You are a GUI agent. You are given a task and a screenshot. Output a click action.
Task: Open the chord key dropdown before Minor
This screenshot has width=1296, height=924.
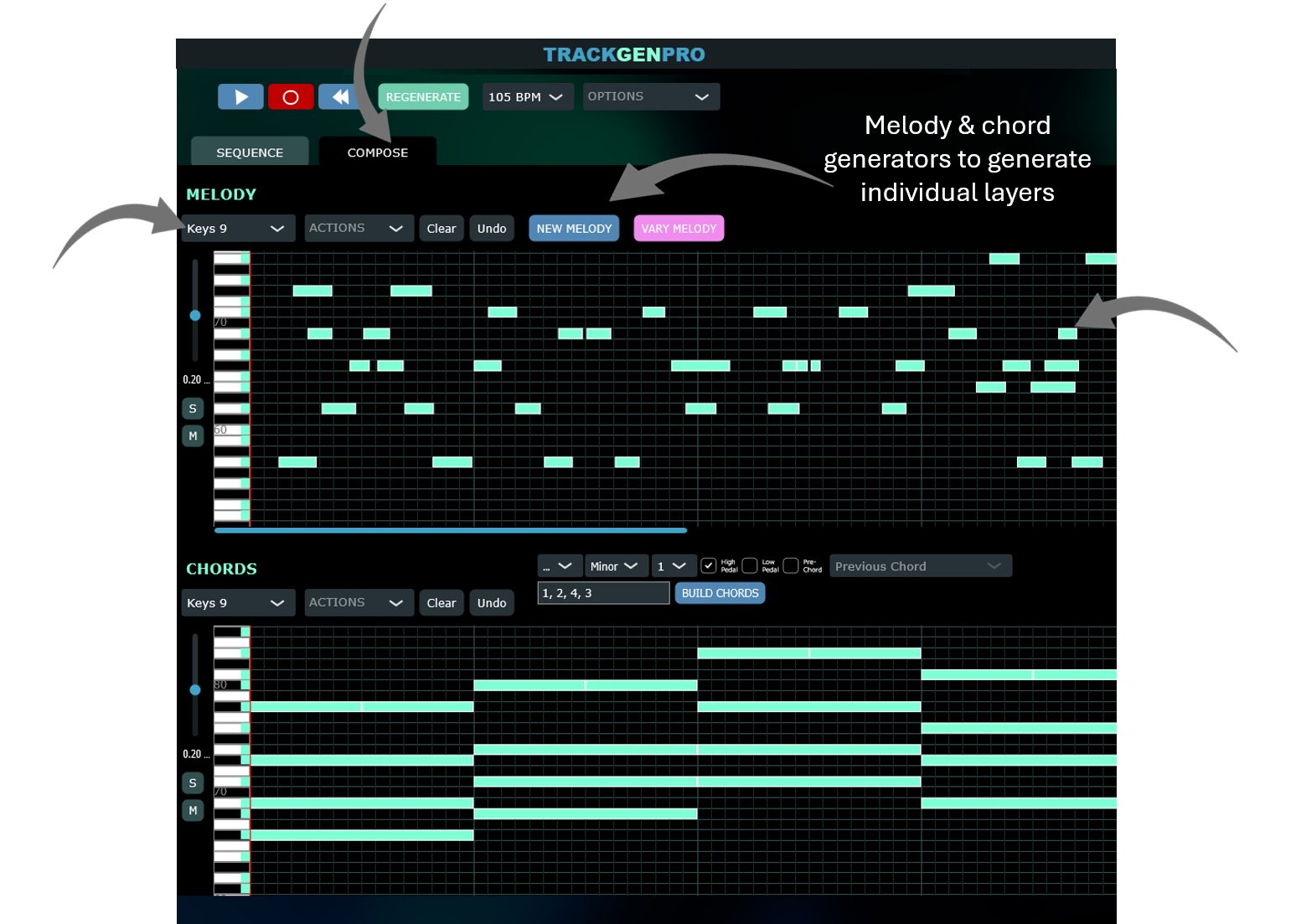[559, 566]
